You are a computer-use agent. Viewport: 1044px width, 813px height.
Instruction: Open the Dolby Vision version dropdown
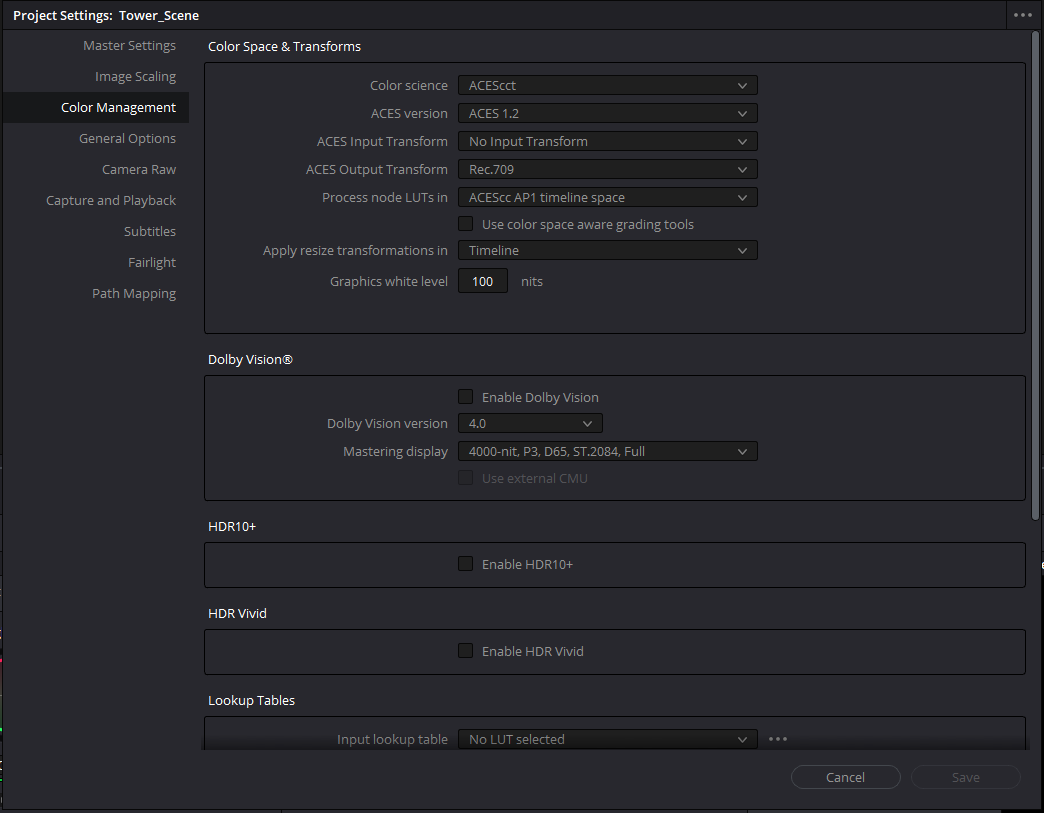pos(530,424)
